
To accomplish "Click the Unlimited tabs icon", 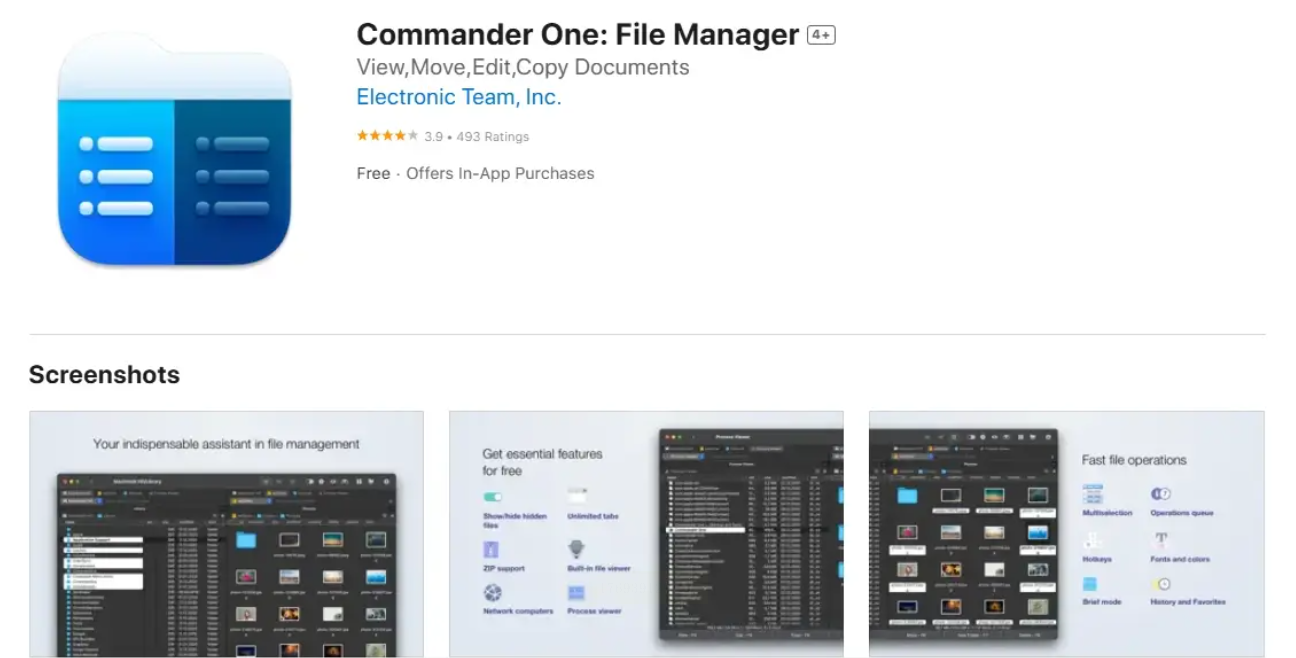I will [x=577, y=496].
